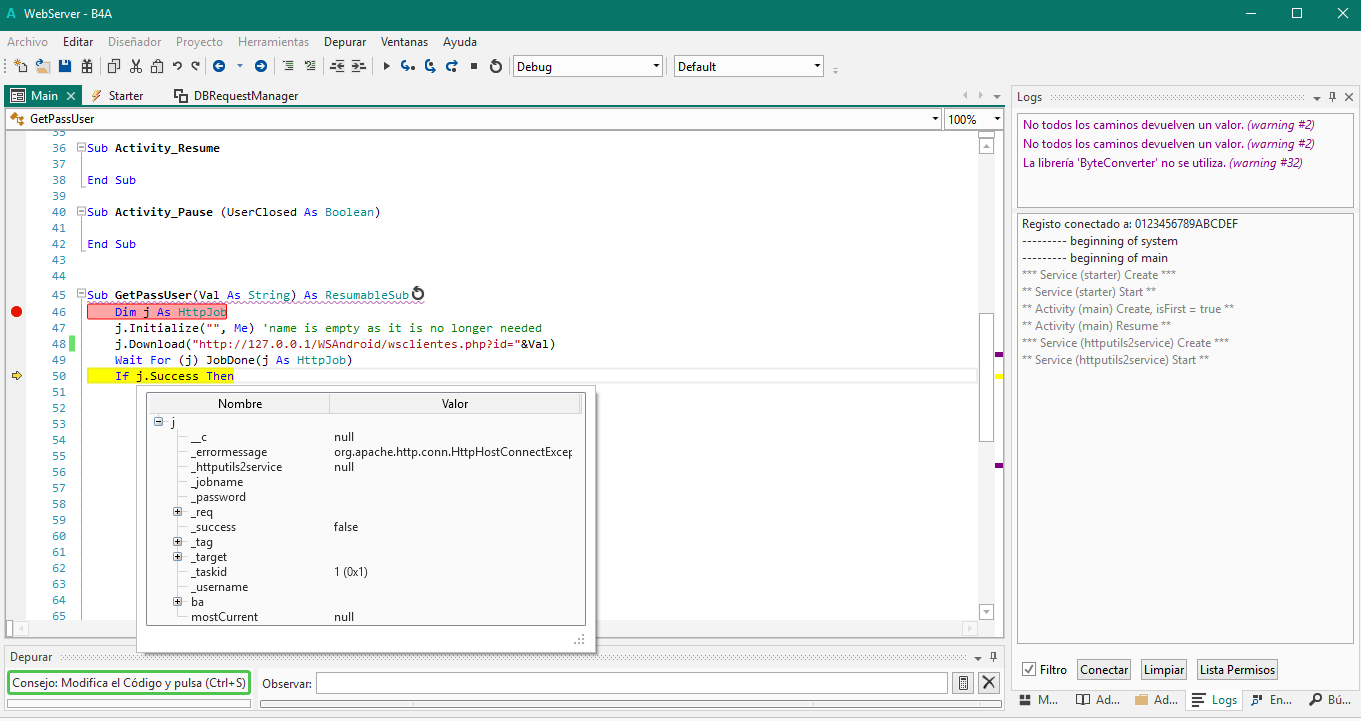The height and width of the screenshot is (721, 1361).
Task: Open the Ventanas menu
Action: tap(404, 42)
